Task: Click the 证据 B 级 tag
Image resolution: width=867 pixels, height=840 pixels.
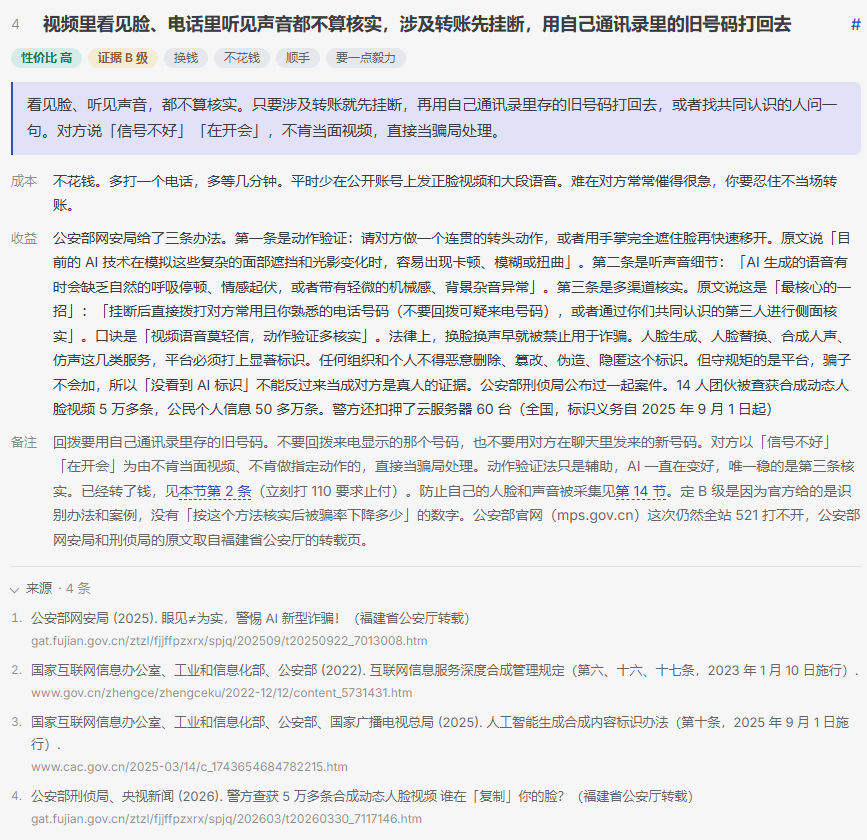Action: [x=123, y=58]
